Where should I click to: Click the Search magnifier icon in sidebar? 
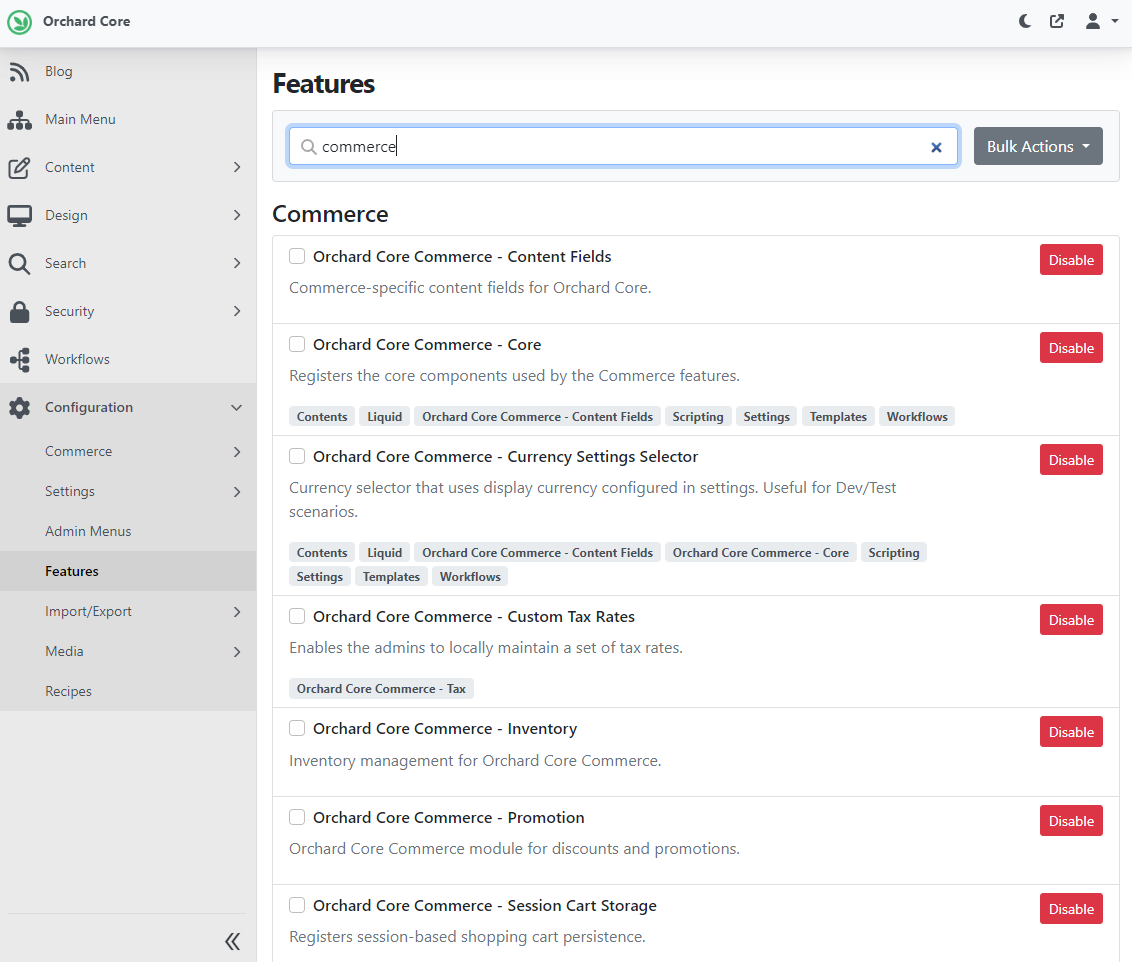(x=19, y=263)
